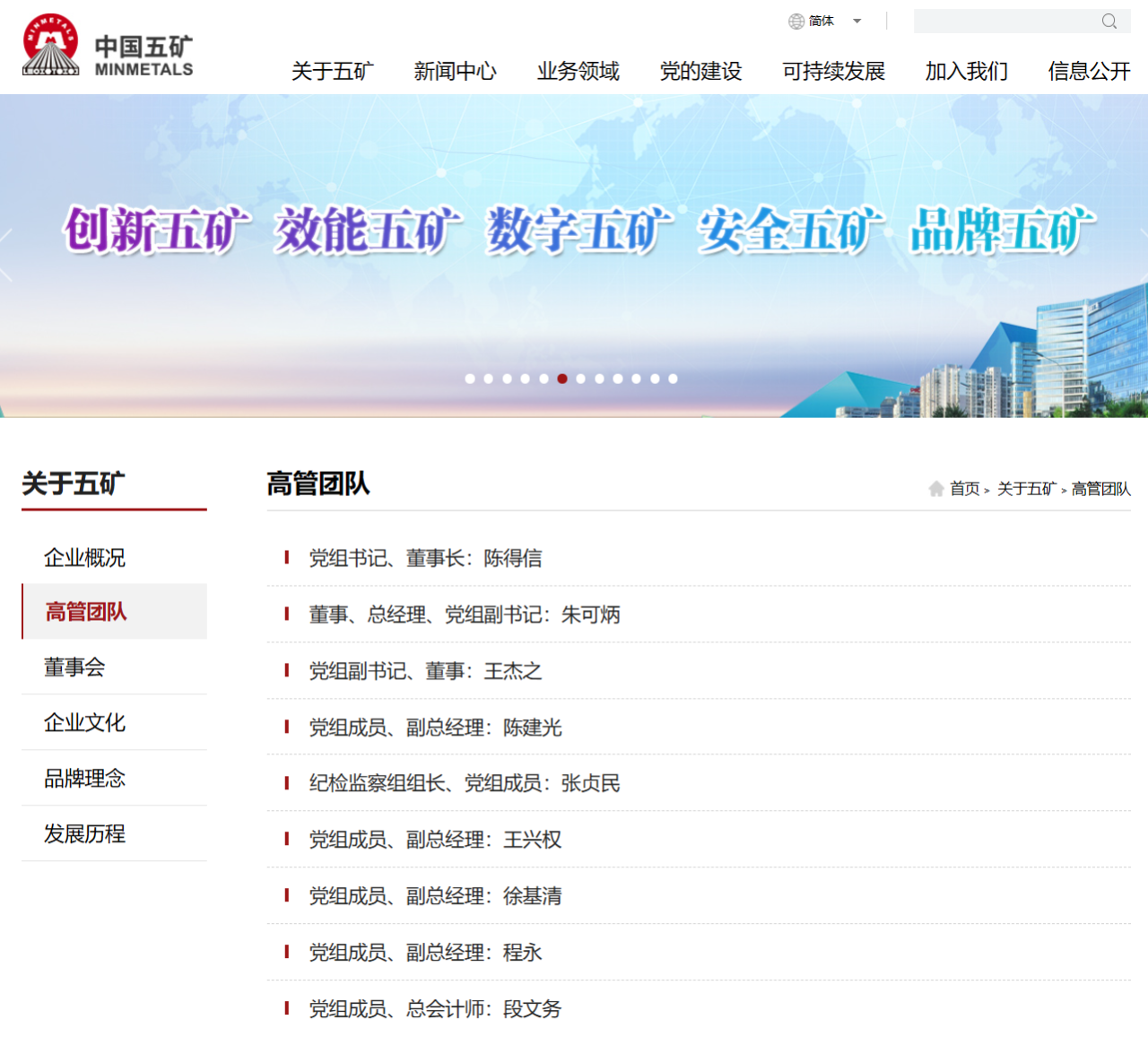Click the home icon in the breadcrumb
1148x1037 pixels.
936,489
